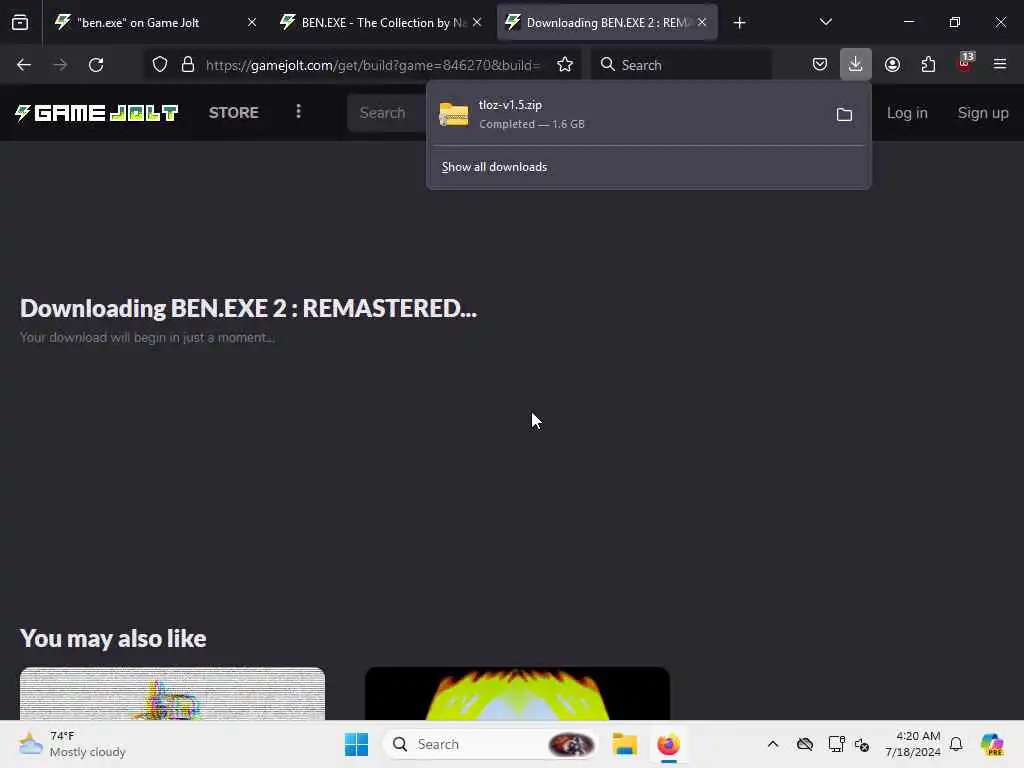Open Firefox application hamburger menu
The width and height of the screenshot is (1024, 768).
point(1000,65)
